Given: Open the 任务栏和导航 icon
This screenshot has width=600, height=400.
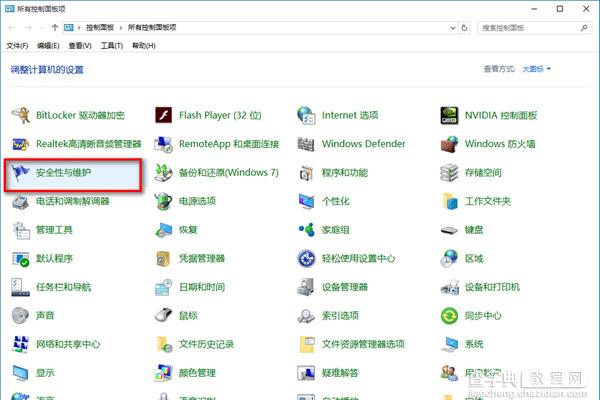Looking at the screenshot, I should (21, 287).
